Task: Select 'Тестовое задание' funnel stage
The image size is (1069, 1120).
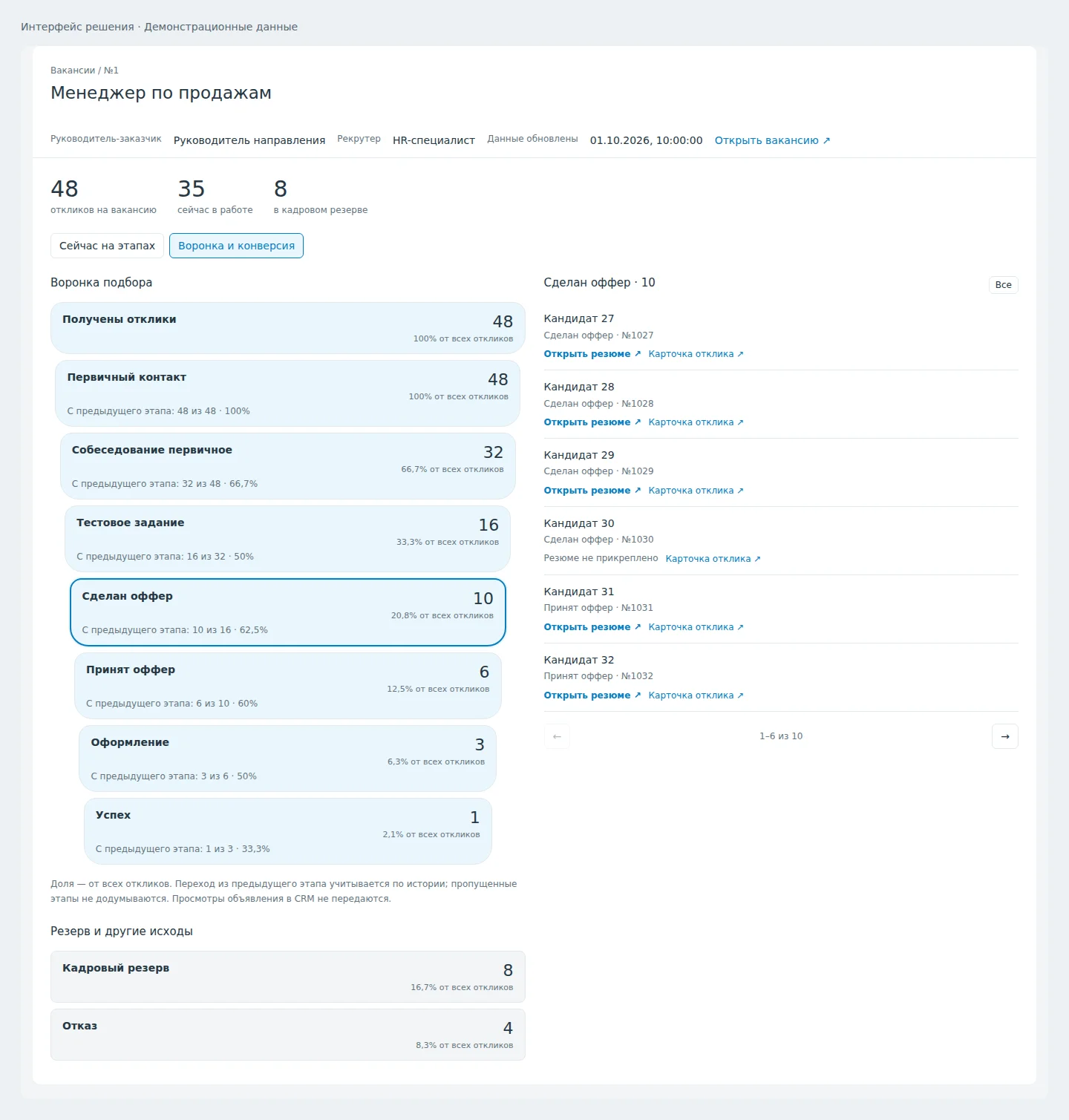Action: 288,539
